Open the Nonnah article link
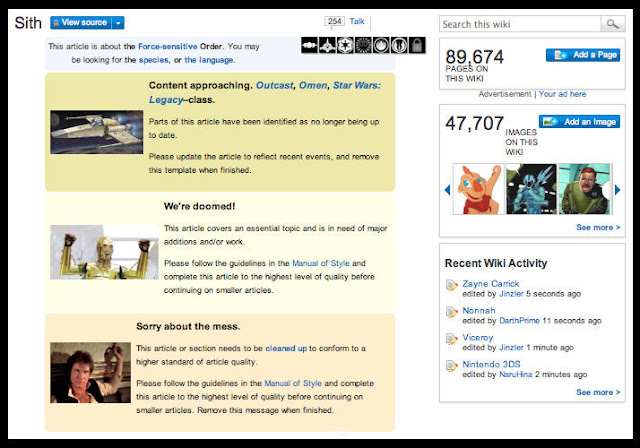The width and height of the screenshot is (640, 448). pyautogui.click(x=478, y=310)
